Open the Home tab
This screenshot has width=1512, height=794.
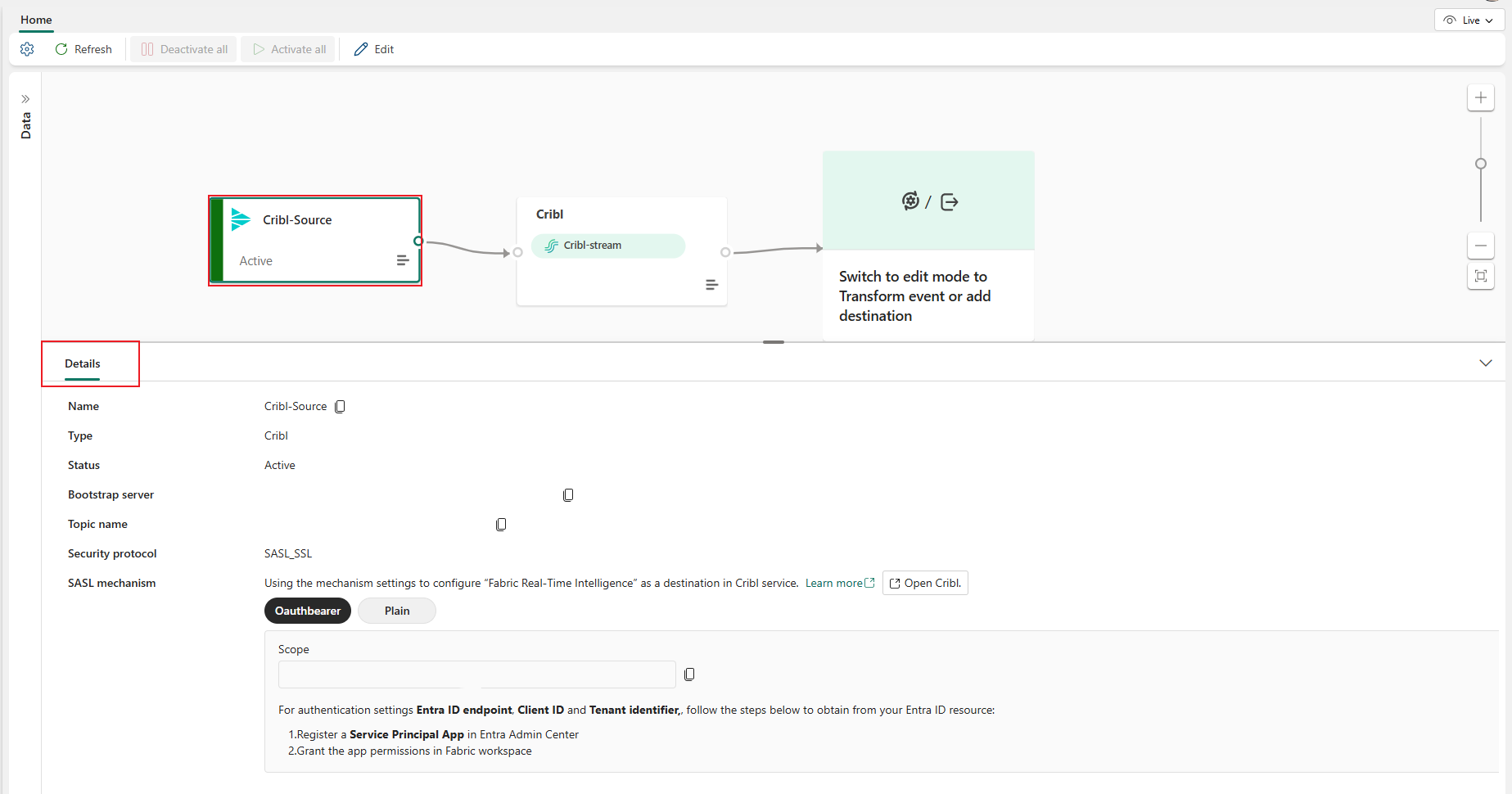pos(36,20)
